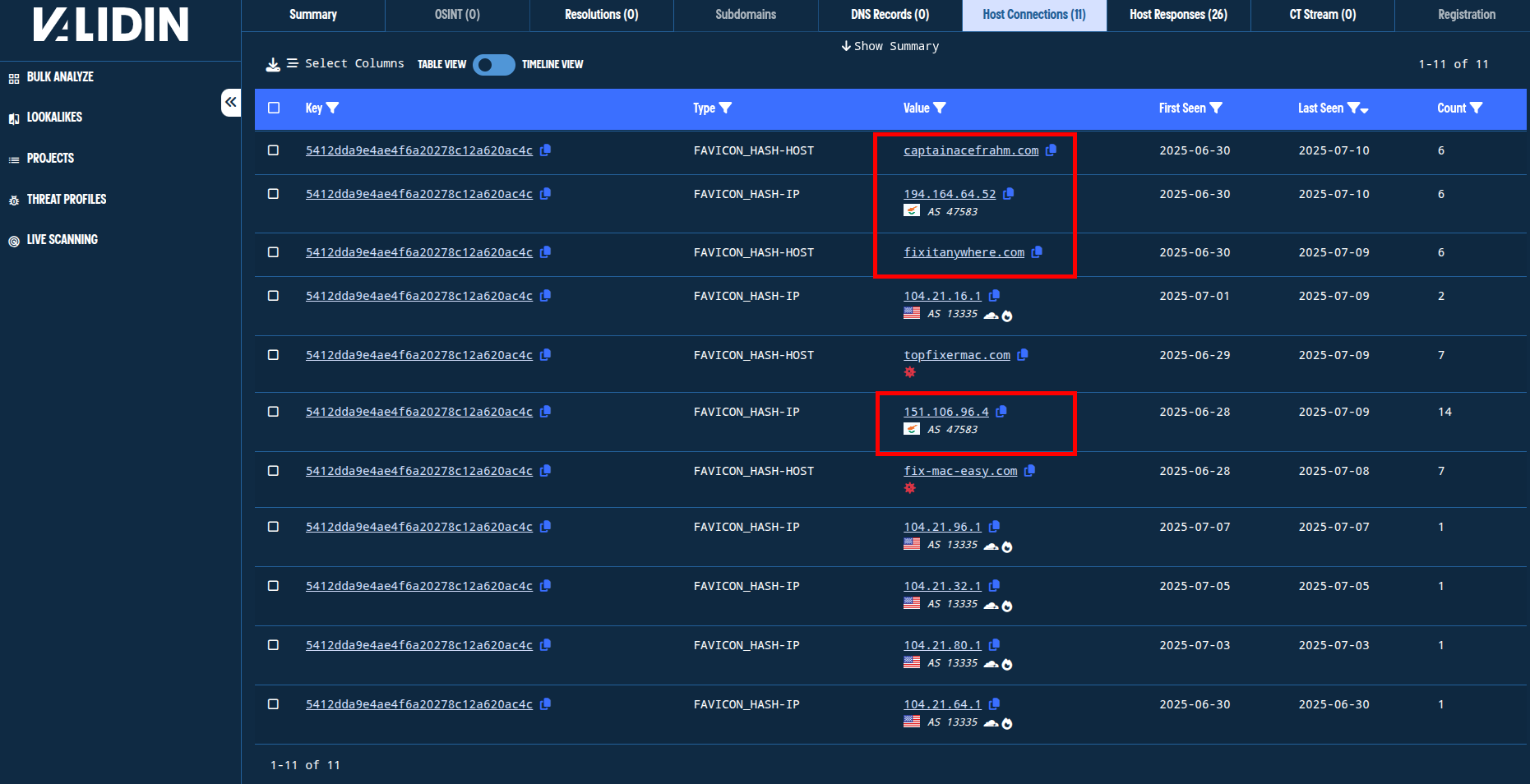The image size is (1530, 784).
Task: Click Cloudflare cloud icon under 104.21.16.1
Action: click(991, 315)
